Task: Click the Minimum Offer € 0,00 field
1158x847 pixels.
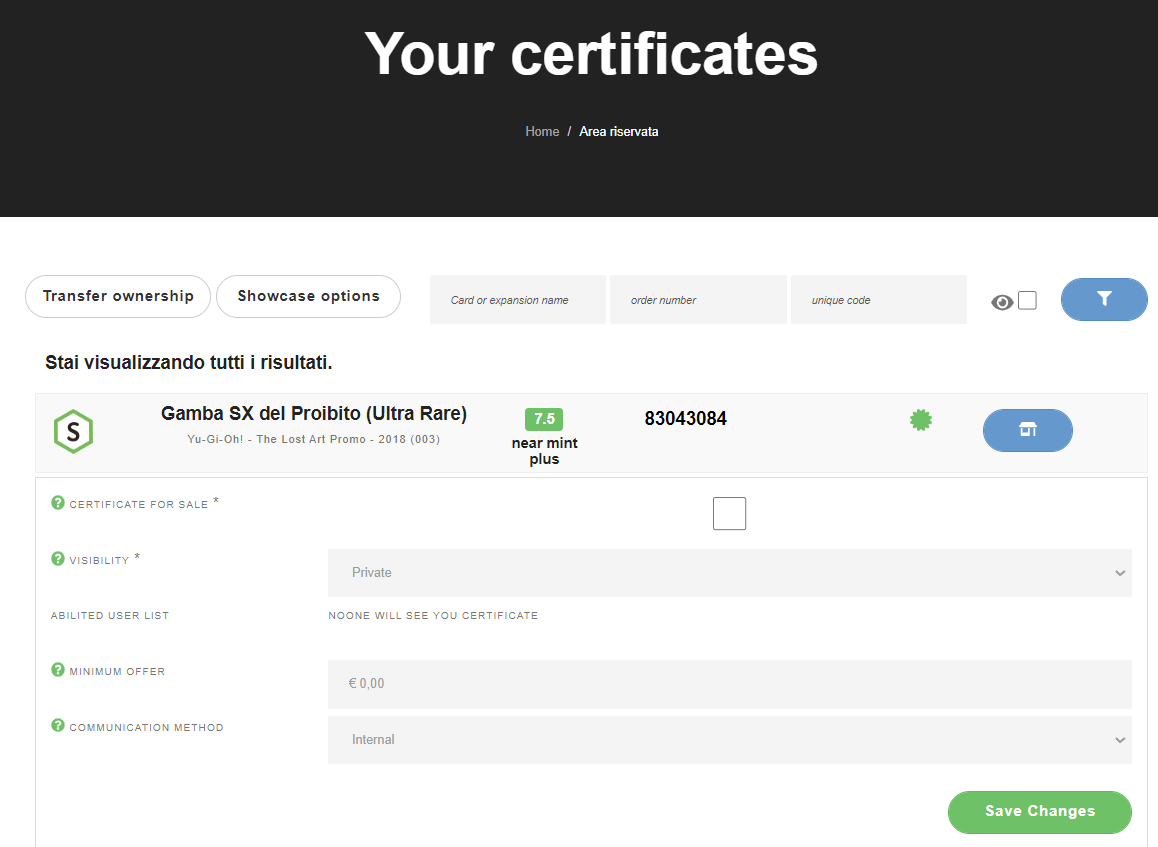Action: pos(730,685)
